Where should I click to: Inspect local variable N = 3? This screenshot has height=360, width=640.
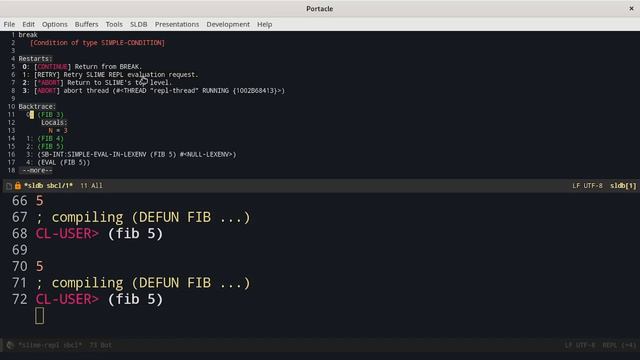pos(58,131)
